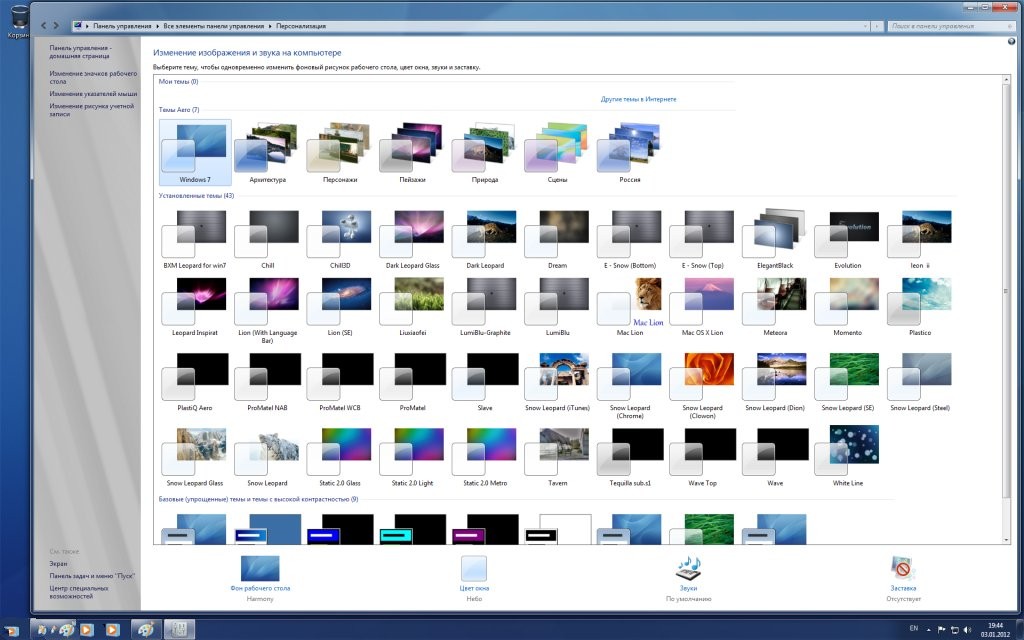Select the Snow Leopard (Steel) theme

click(x=920, y=382)
